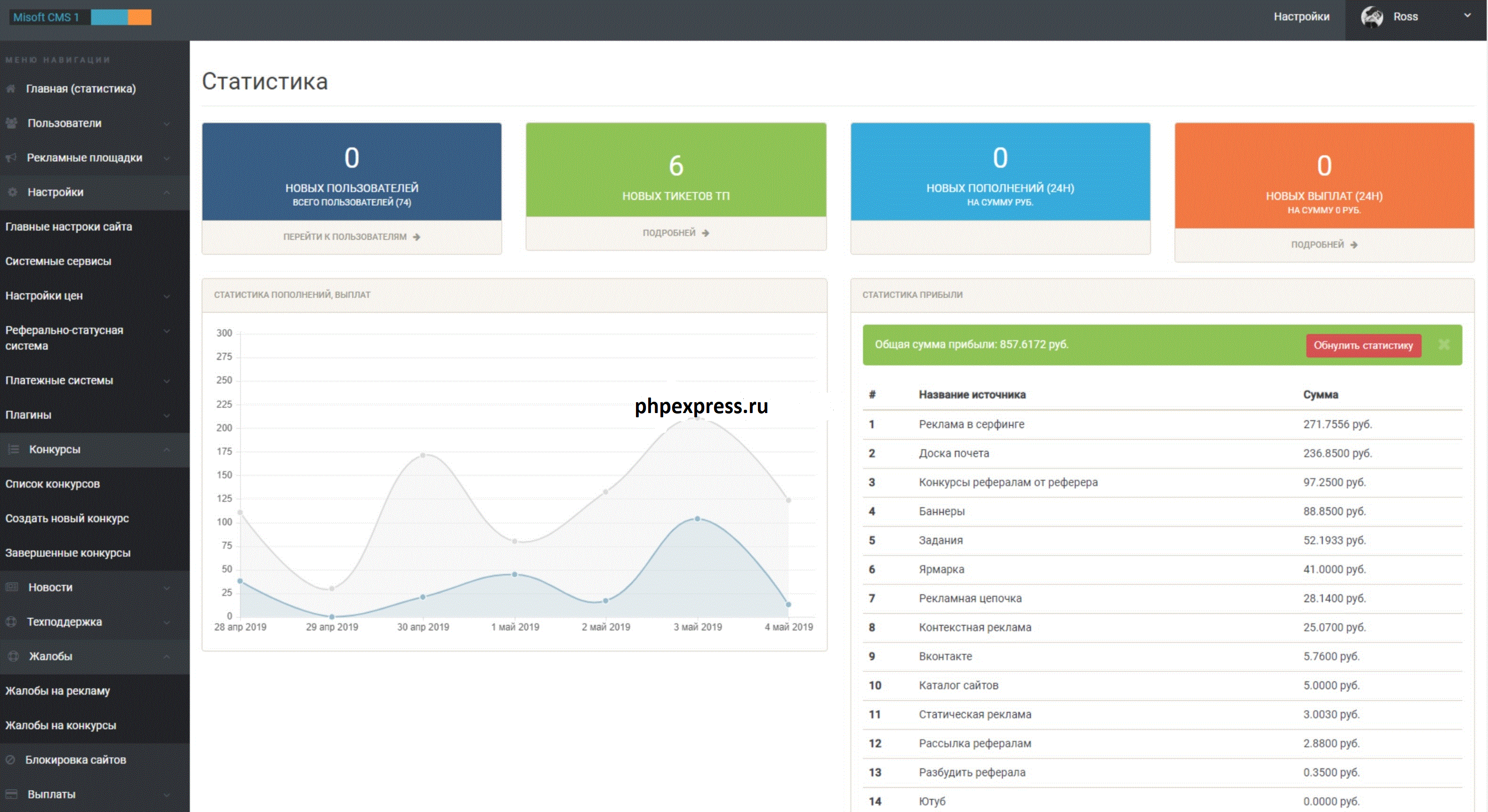
Task: Click the blue Новых пользователей card
Action: pos(352,171)
